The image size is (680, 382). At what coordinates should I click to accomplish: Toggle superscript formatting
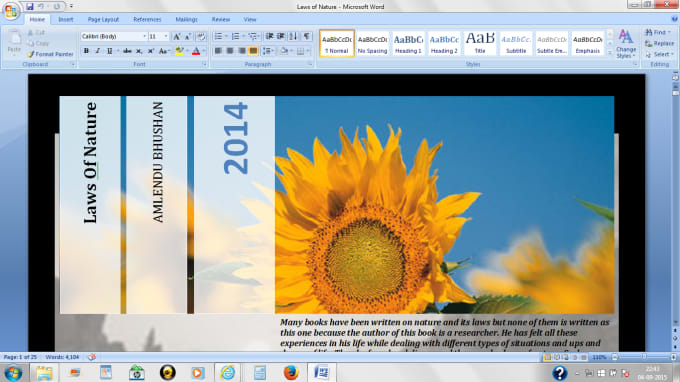150,51
